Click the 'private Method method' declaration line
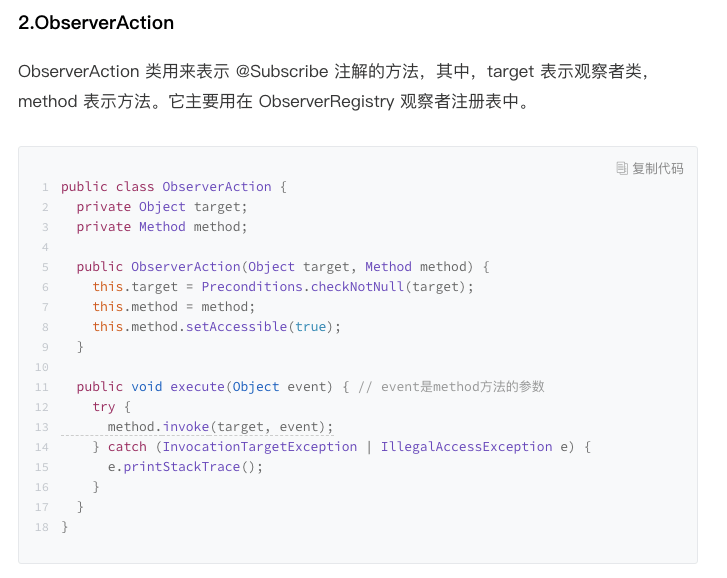 pyautogui.click(x=161, y=227)
